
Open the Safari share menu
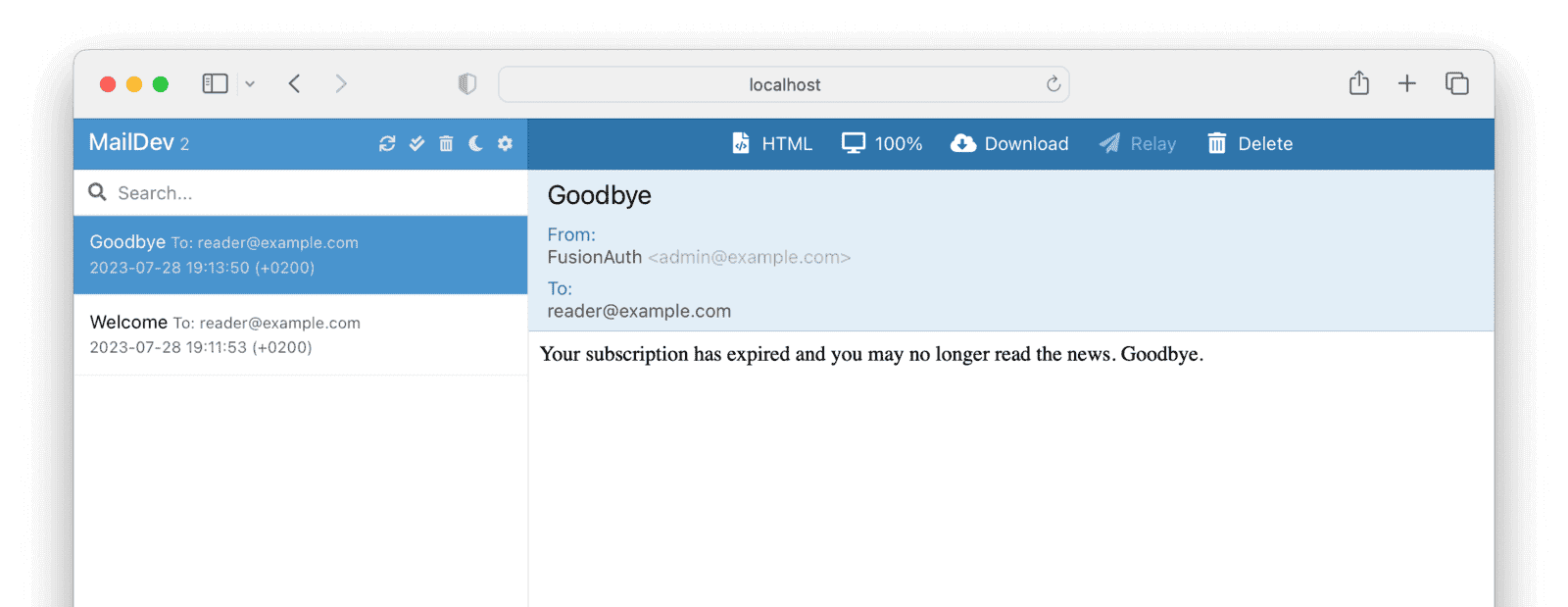point(1358,84)
